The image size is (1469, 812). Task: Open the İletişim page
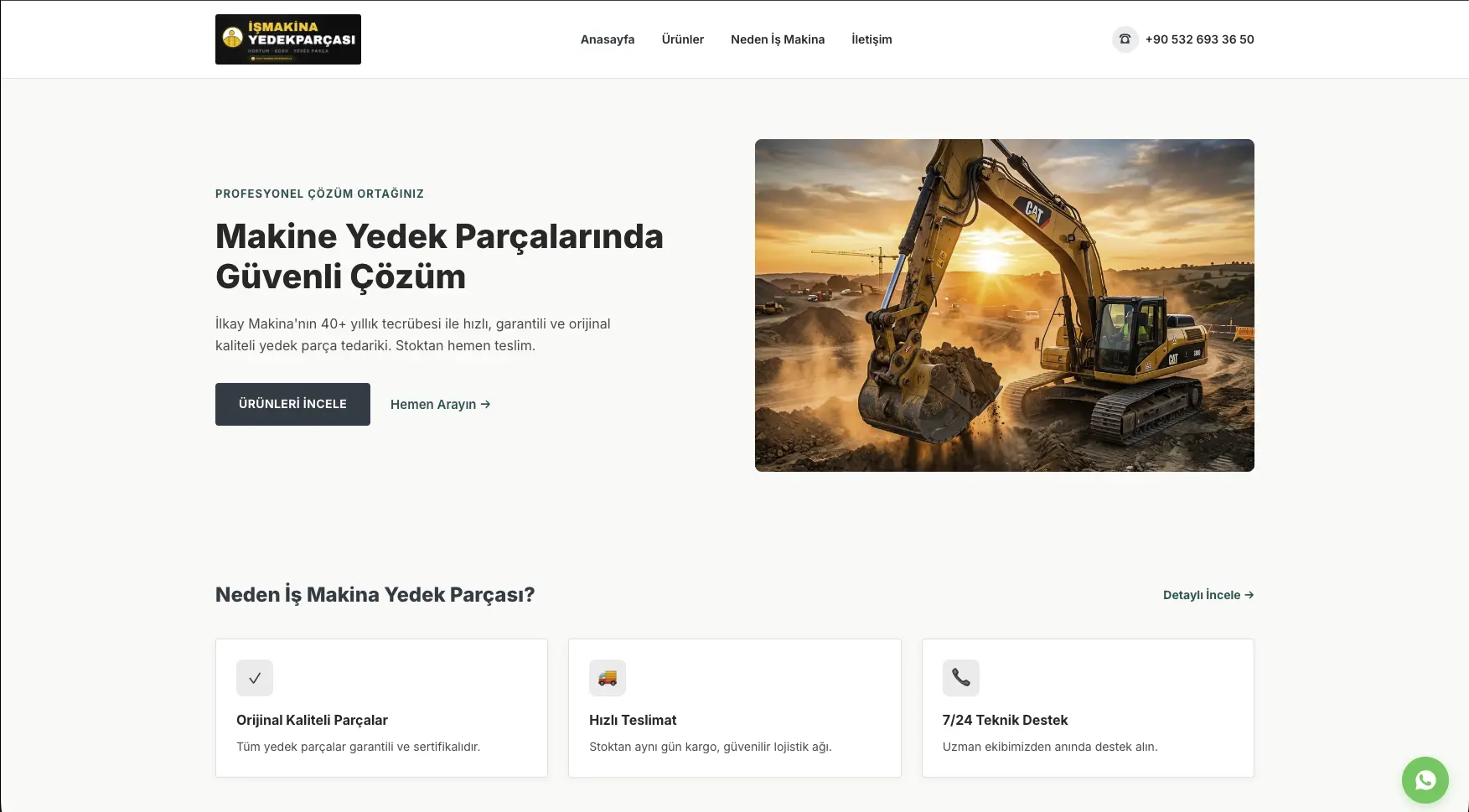(872, 39)
